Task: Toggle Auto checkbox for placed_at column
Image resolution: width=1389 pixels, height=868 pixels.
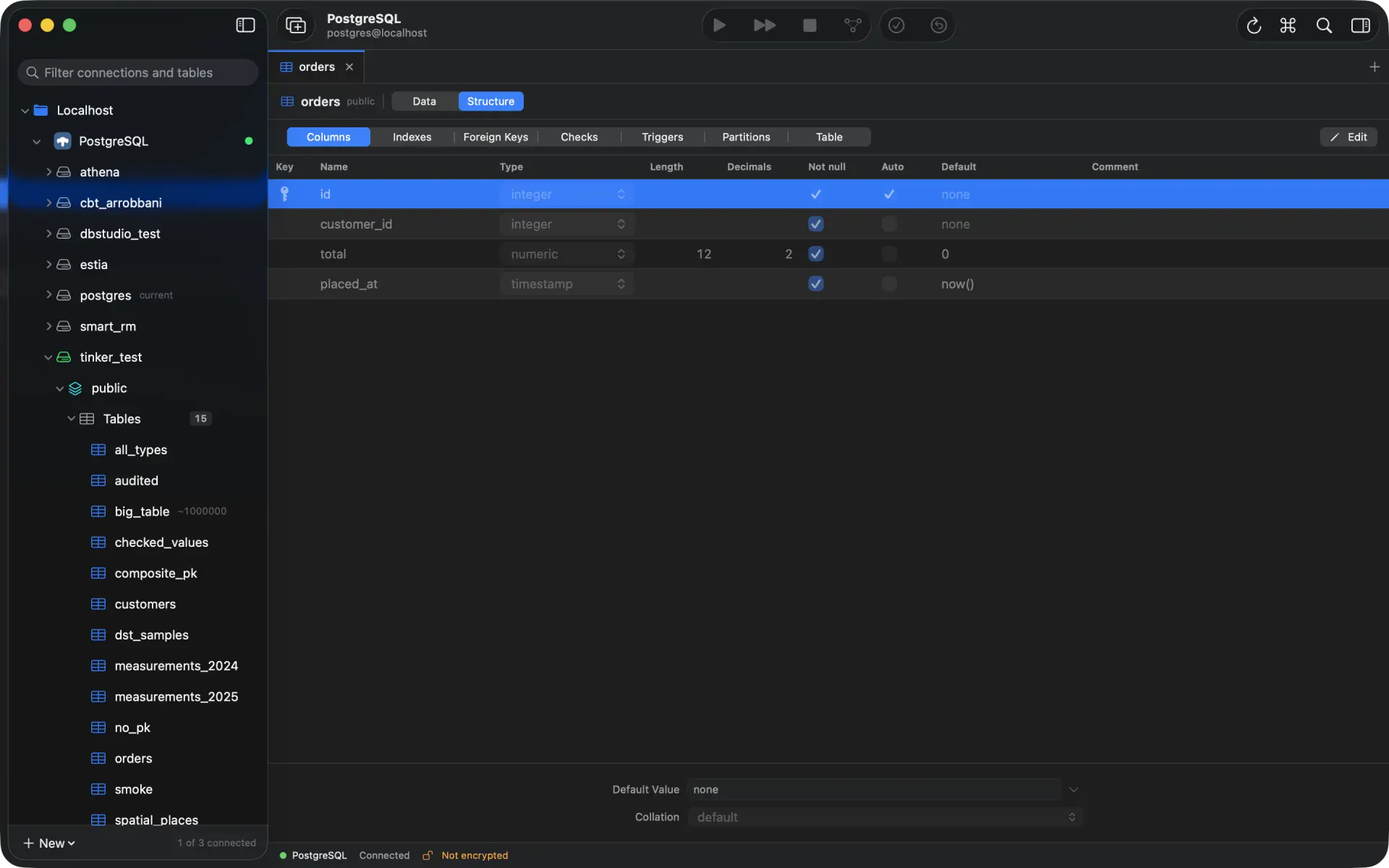Action: coord(889,284)
